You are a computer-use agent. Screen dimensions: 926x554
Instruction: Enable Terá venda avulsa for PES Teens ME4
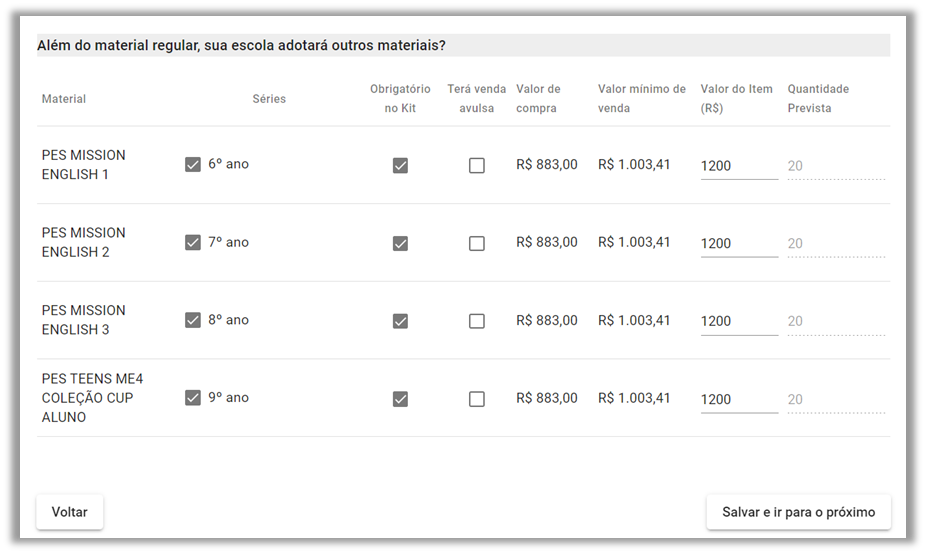tap(477, 399)
